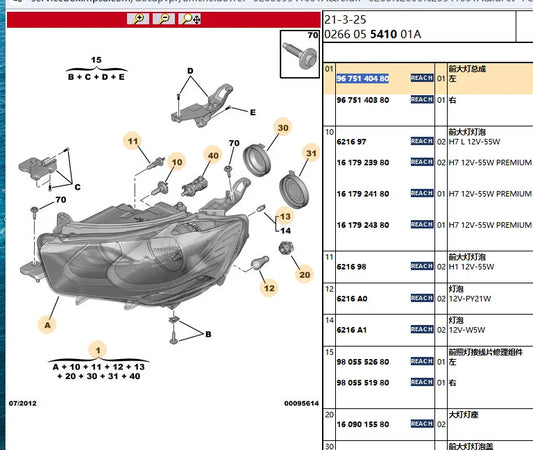Viewport: 533px width, 450px height.
Task: Click REACH badge for part 6216 97
Action: pyautogui.click(x=422, y=141)
